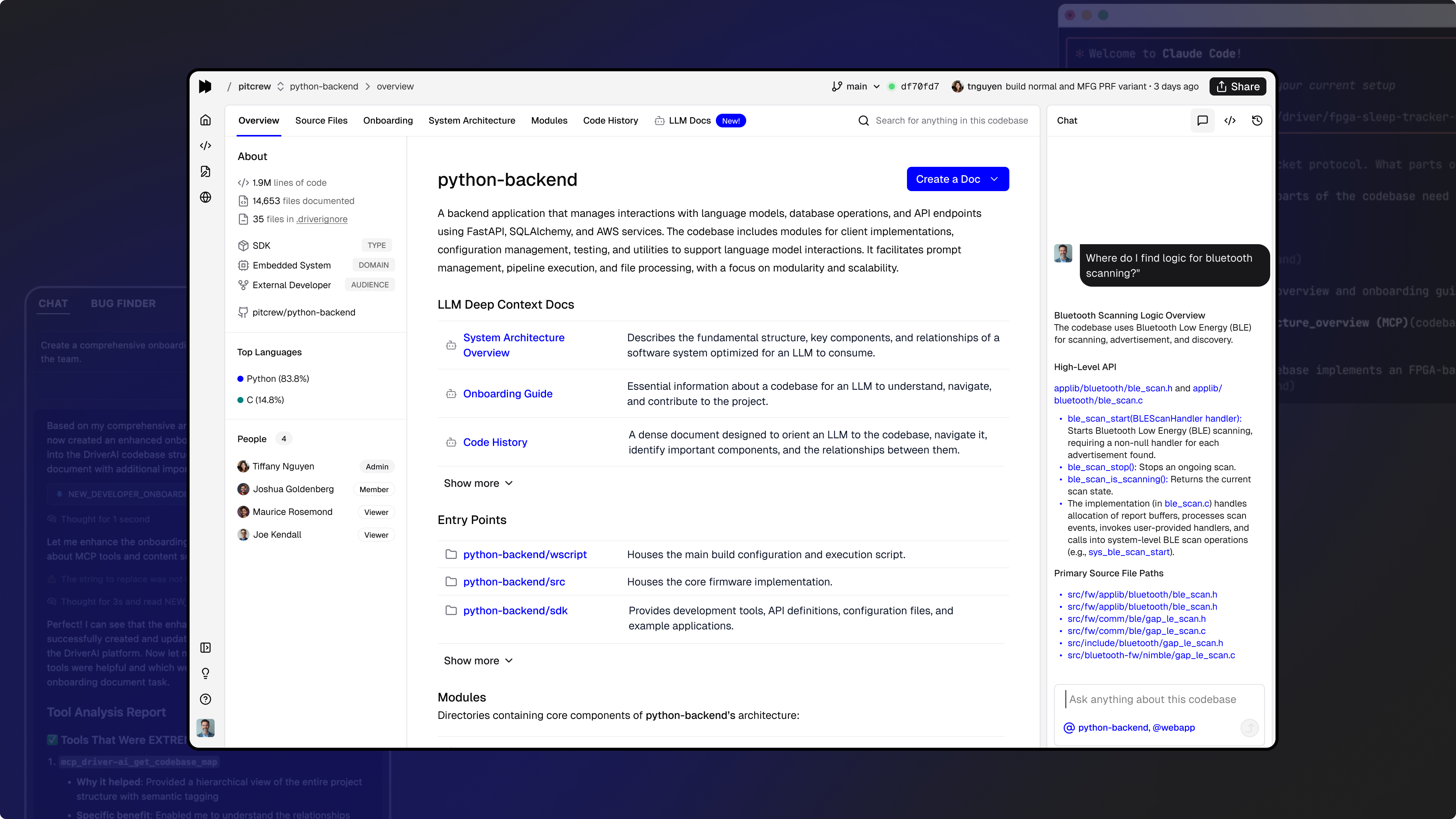The height and width of the screenshot is (819, 1456).
Task: Open chat history clock icon
Action: (1257, 121)
